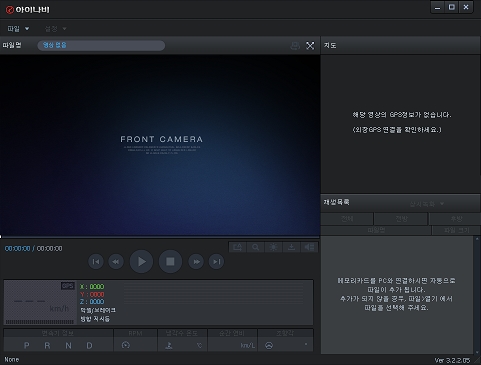The height and width of the screenshot is (365, 481).
Task: Click the fast-forward button
Action: click(196, 262)
